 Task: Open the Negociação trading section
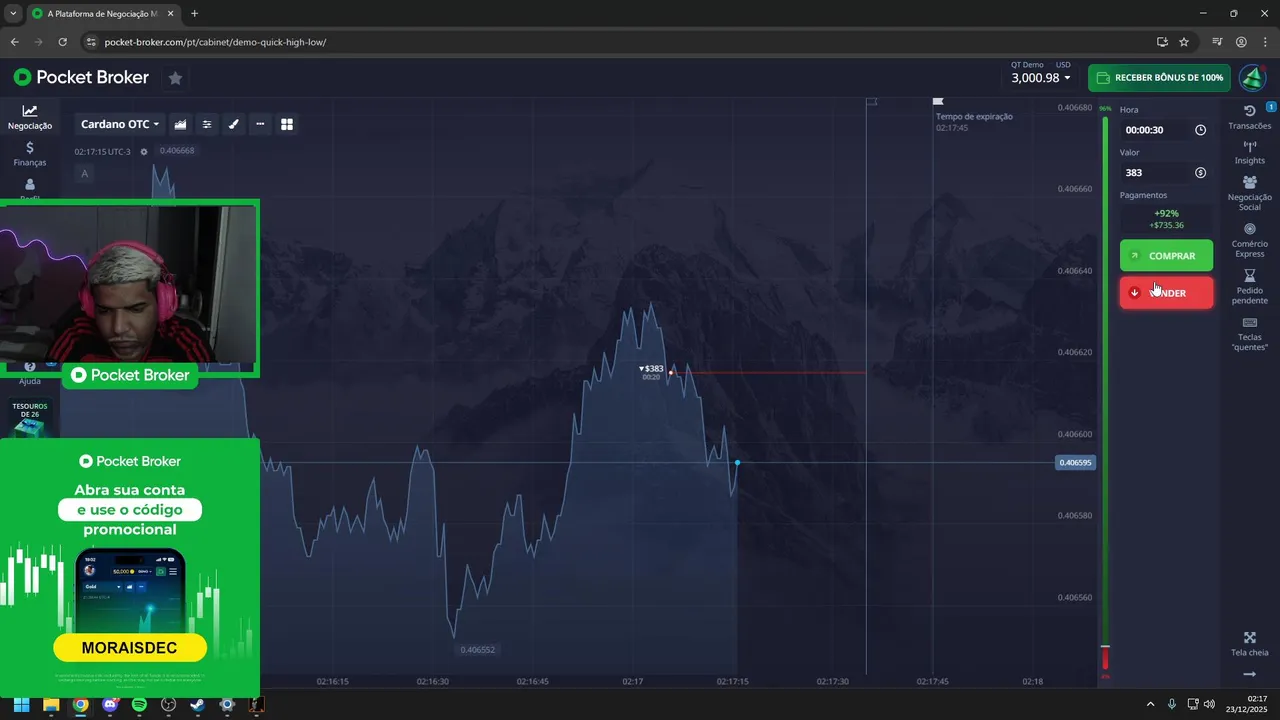click(x=30, y=117)
